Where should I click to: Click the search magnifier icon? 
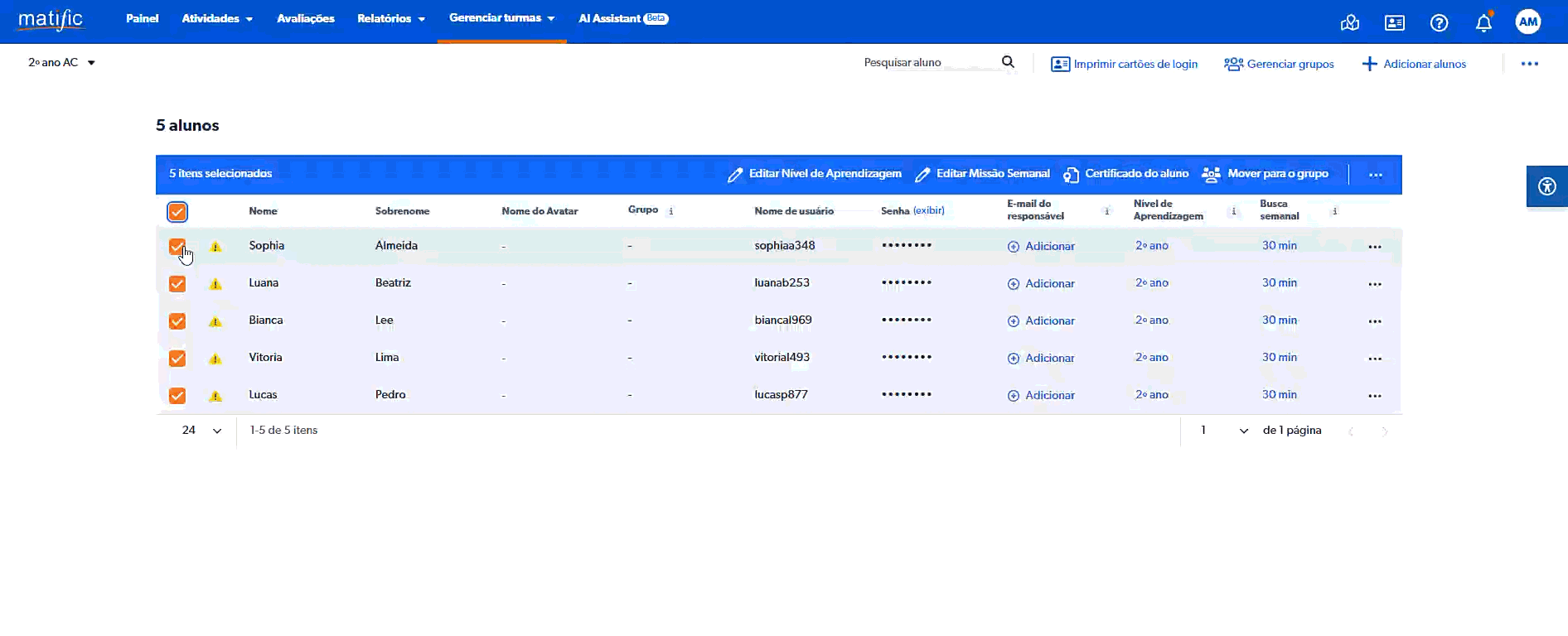click(1008, 62)
